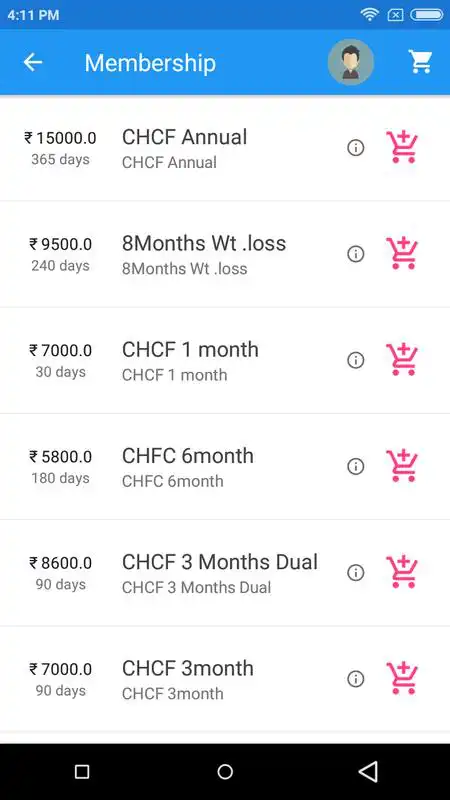
Task: View info for CHFC 6month
Action: pyautogui.click(x=356, y=466)
